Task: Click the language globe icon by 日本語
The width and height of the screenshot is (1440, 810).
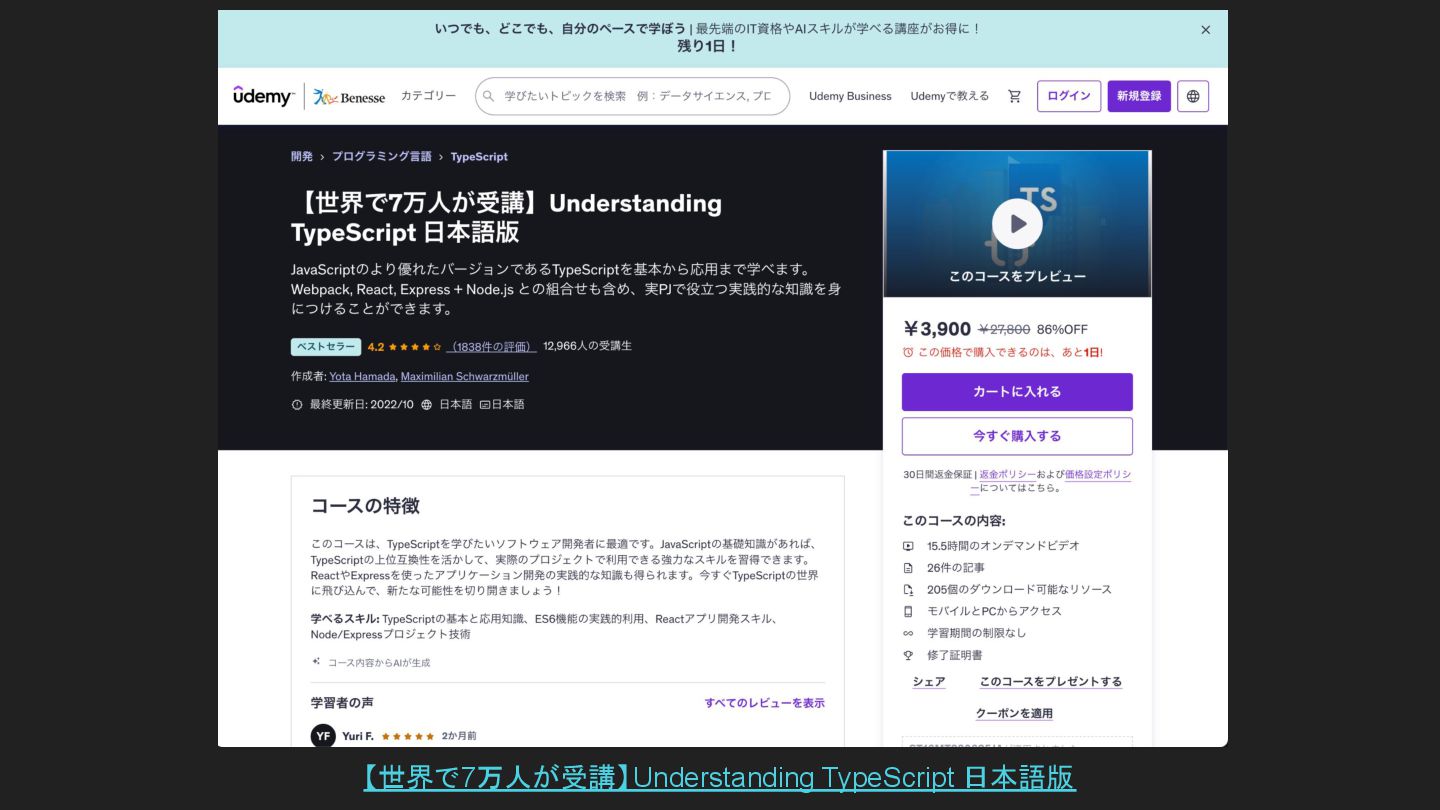Action: [x=427, y=405]
